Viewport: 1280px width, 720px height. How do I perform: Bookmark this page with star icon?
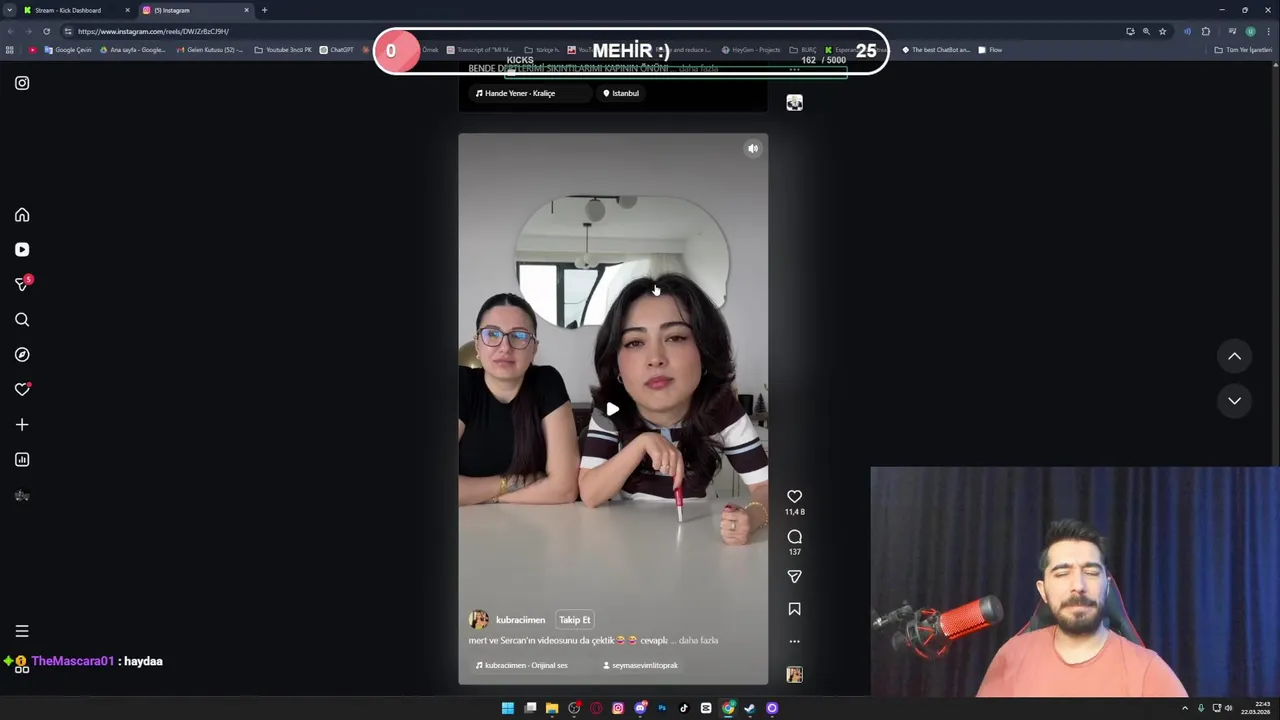tap(1162, 31)
